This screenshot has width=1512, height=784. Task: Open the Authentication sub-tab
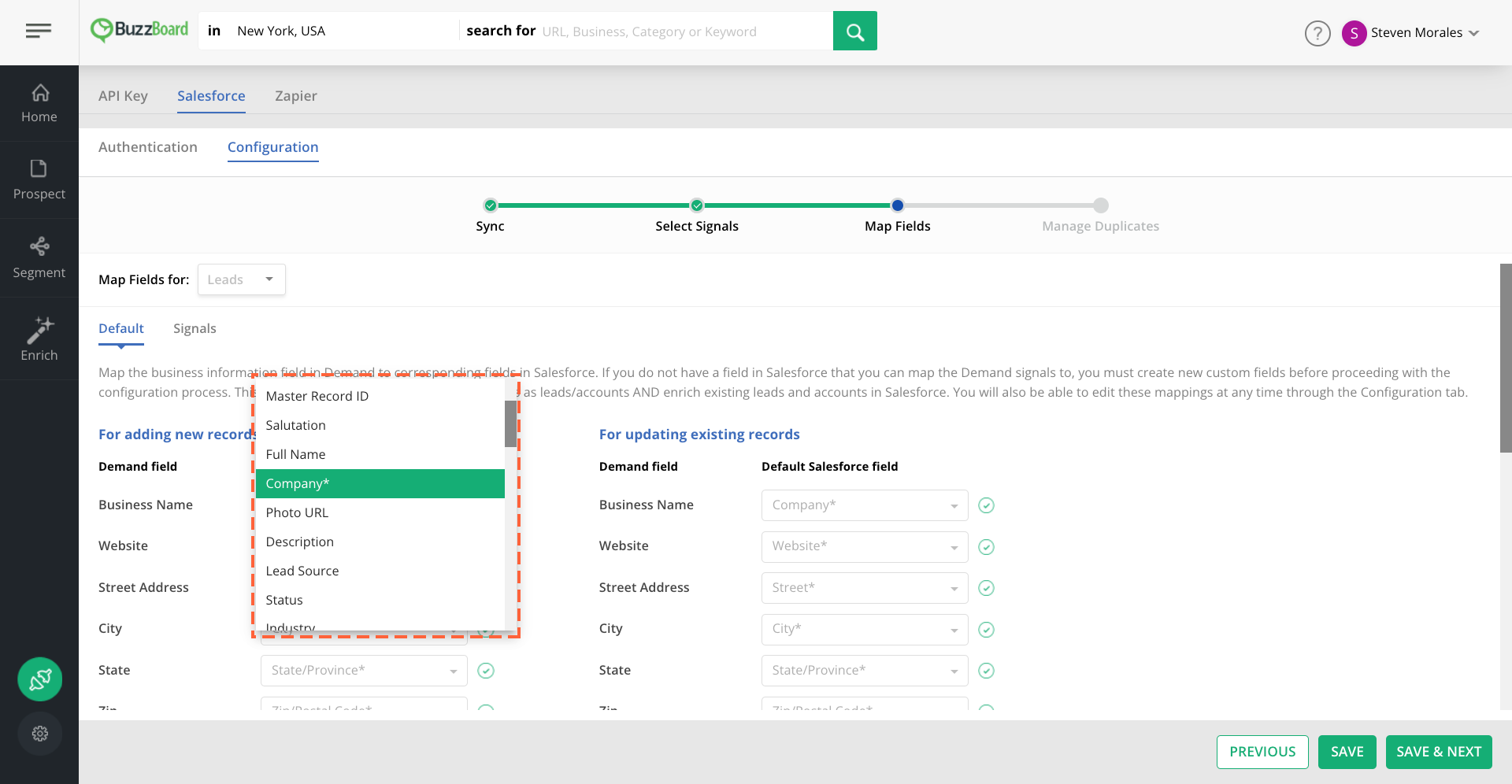coord(148,147)
